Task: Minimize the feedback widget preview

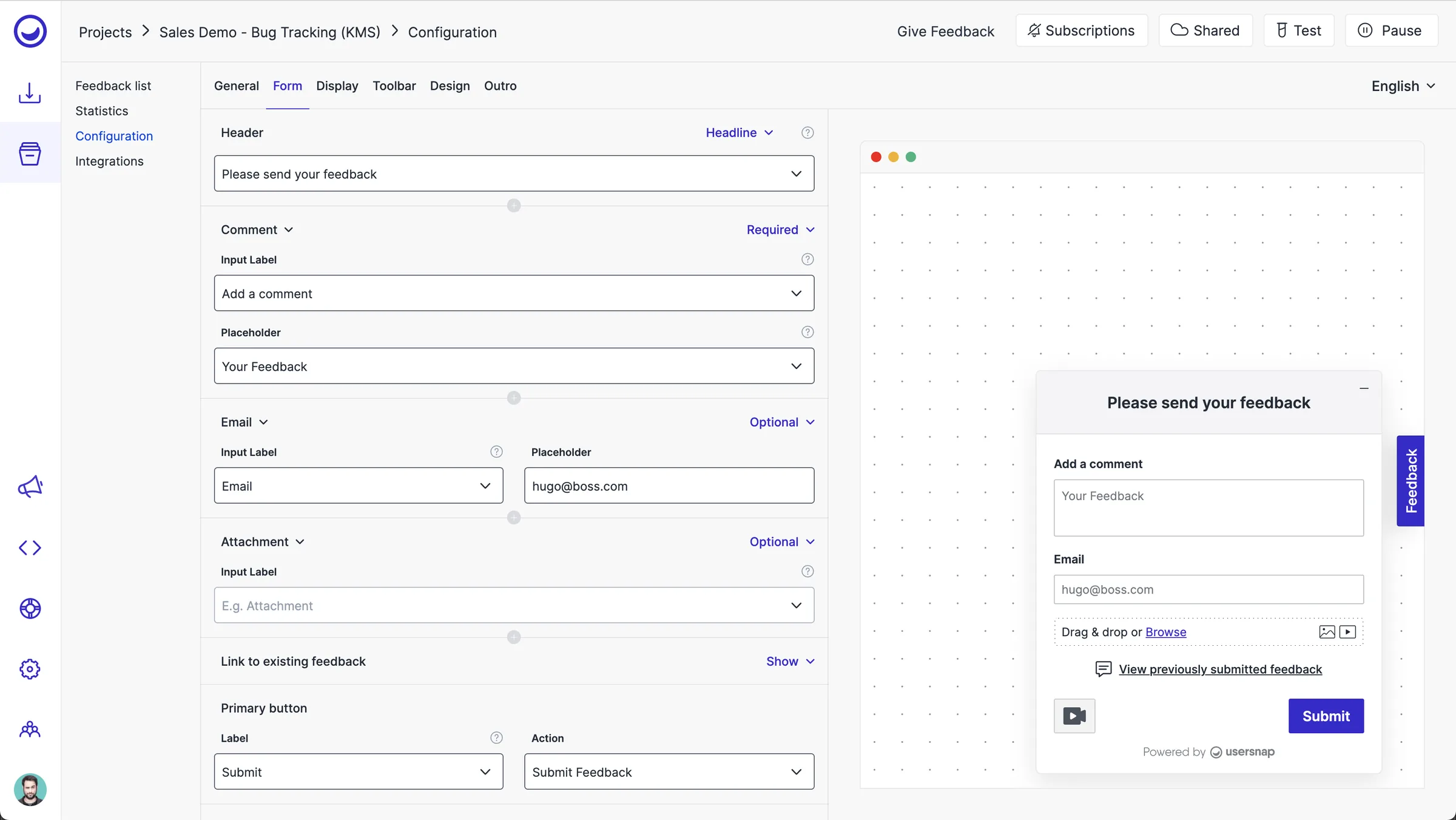Action: click(1364, 388)
